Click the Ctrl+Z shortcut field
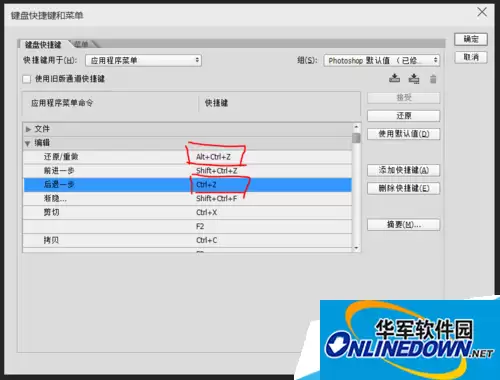Screen dimensions: 500x380 point(206,185)
